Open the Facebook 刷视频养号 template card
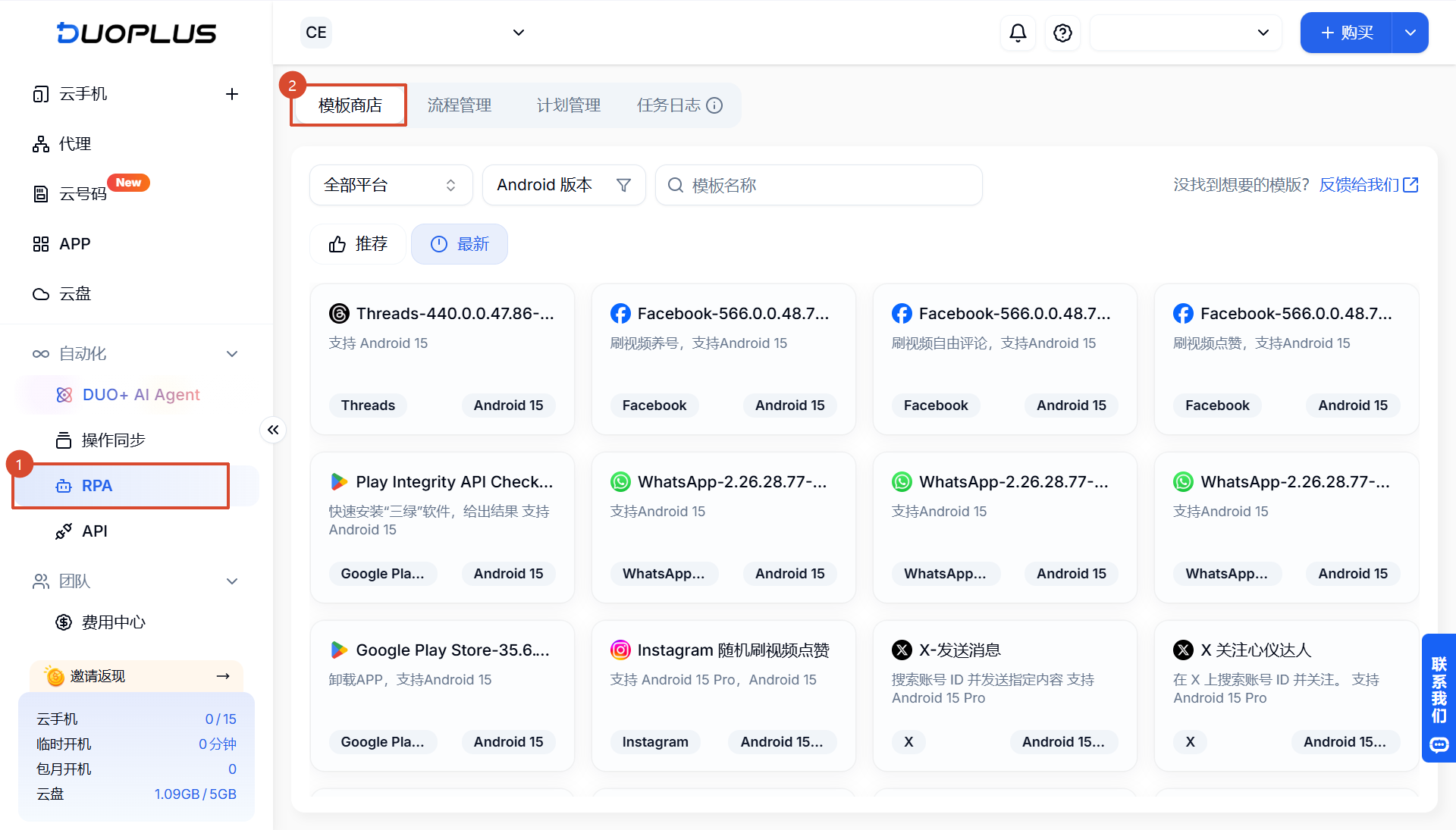1456x830 pixels. click(x=723, y=359)
